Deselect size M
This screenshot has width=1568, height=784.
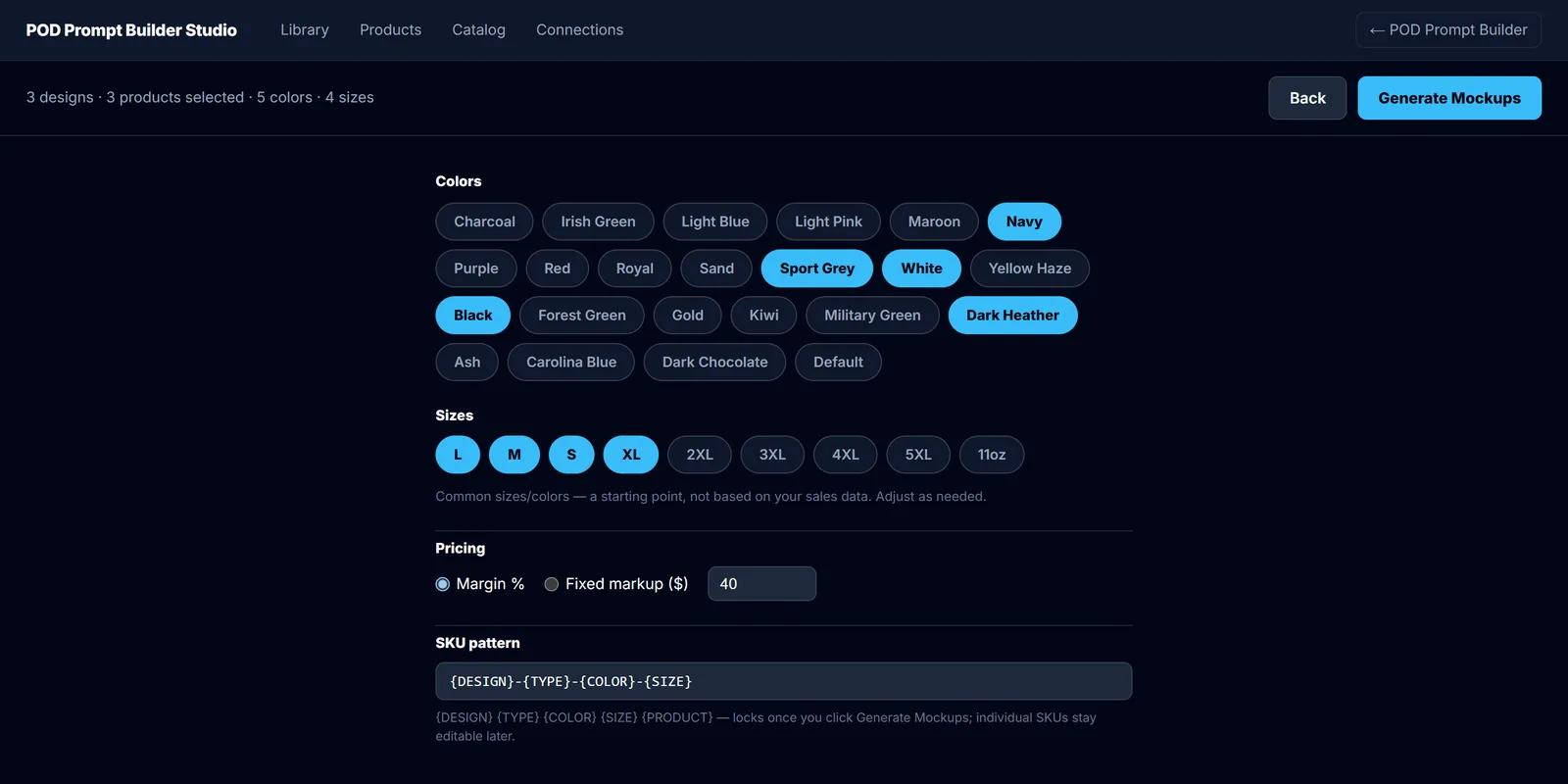[x=514, y=455]
